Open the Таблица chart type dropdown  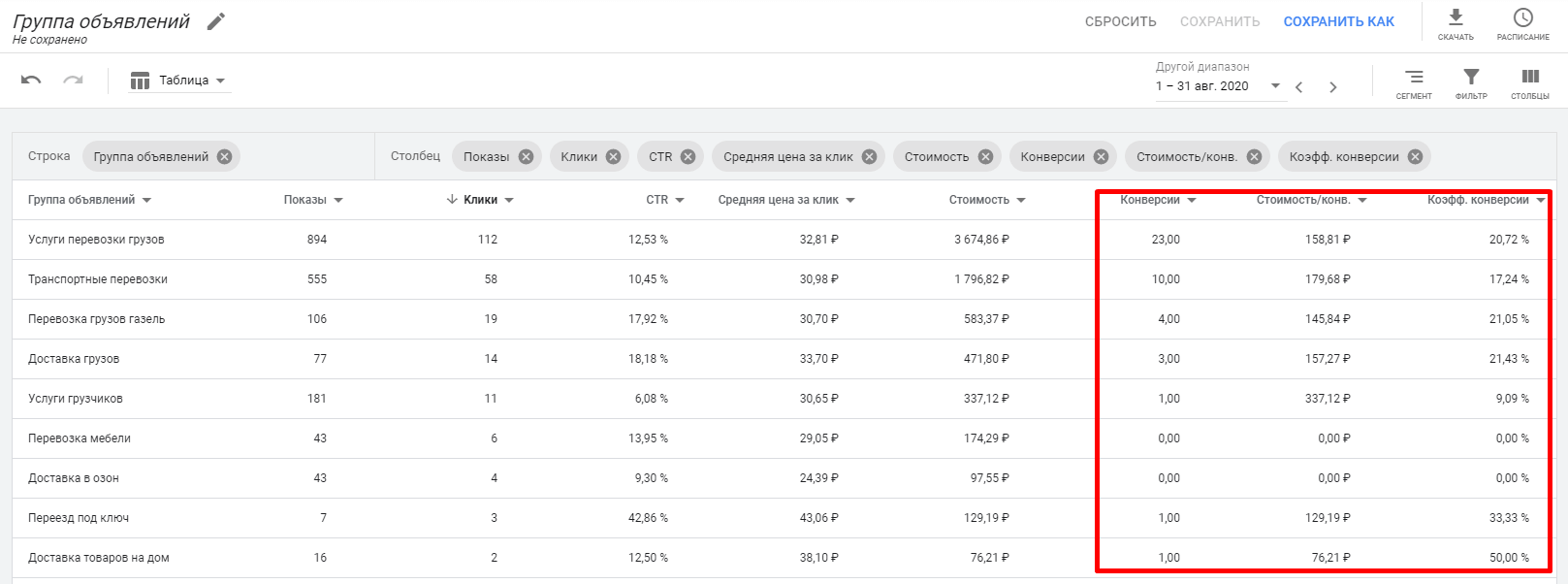point(179,81)
